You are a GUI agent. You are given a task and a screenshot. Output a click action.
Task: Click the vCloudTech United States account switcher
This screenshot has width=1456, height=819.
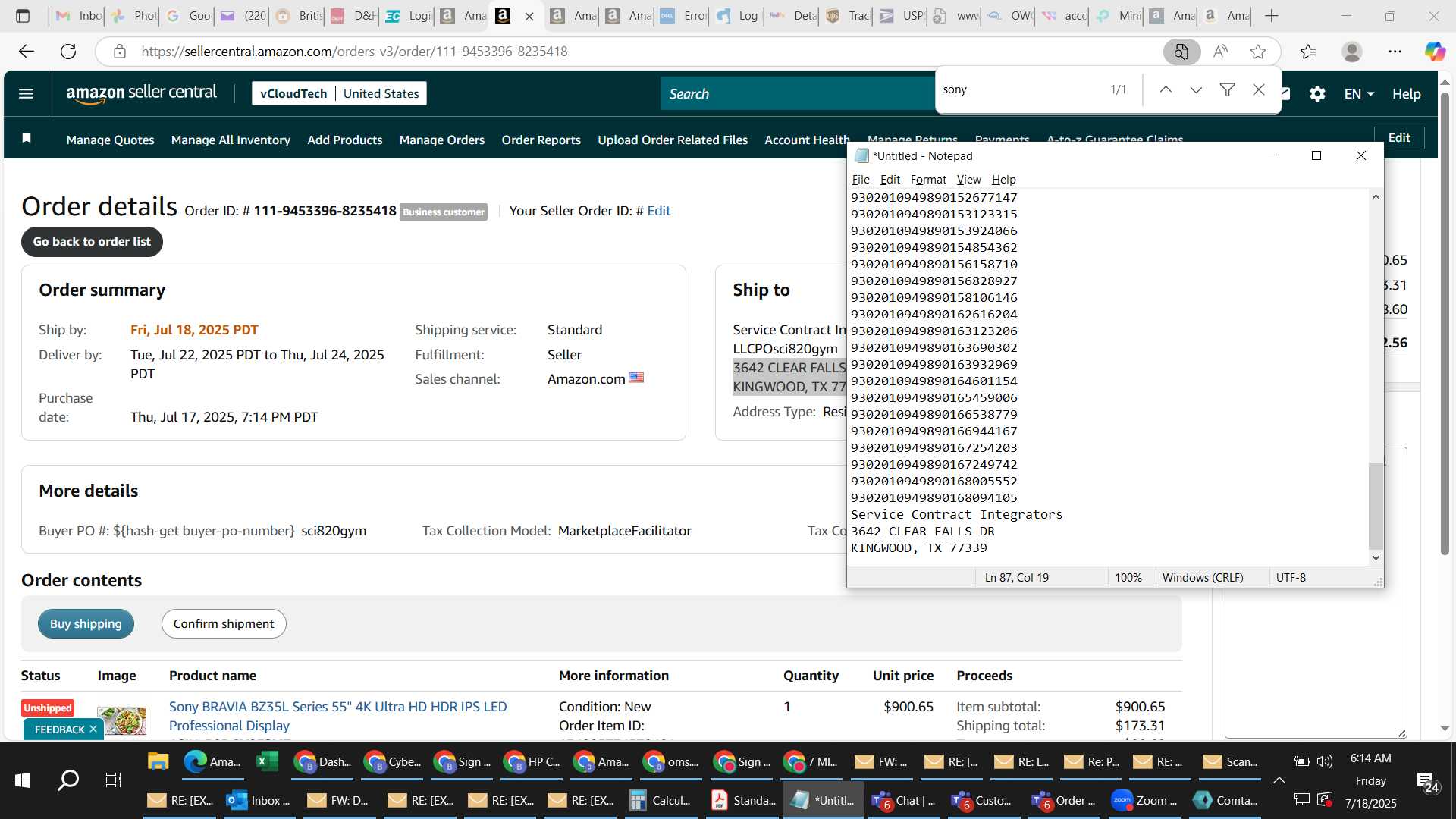point(339,93)
